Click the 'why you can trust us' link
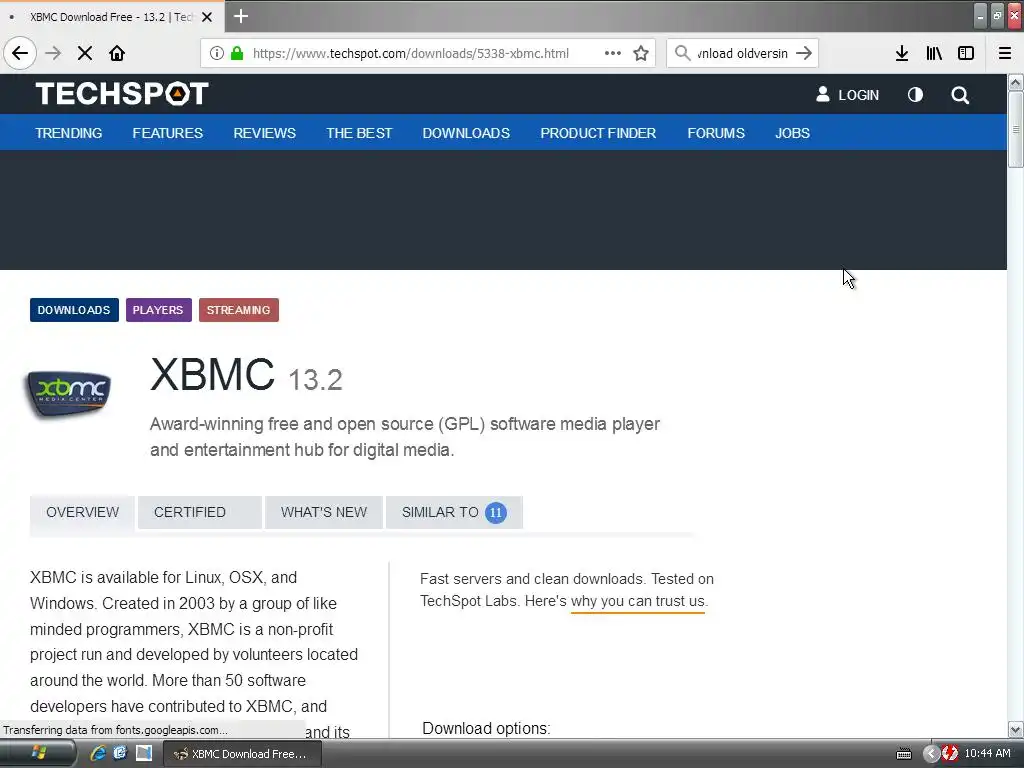The image size is (1024, 768). click(x=638, y=601)
